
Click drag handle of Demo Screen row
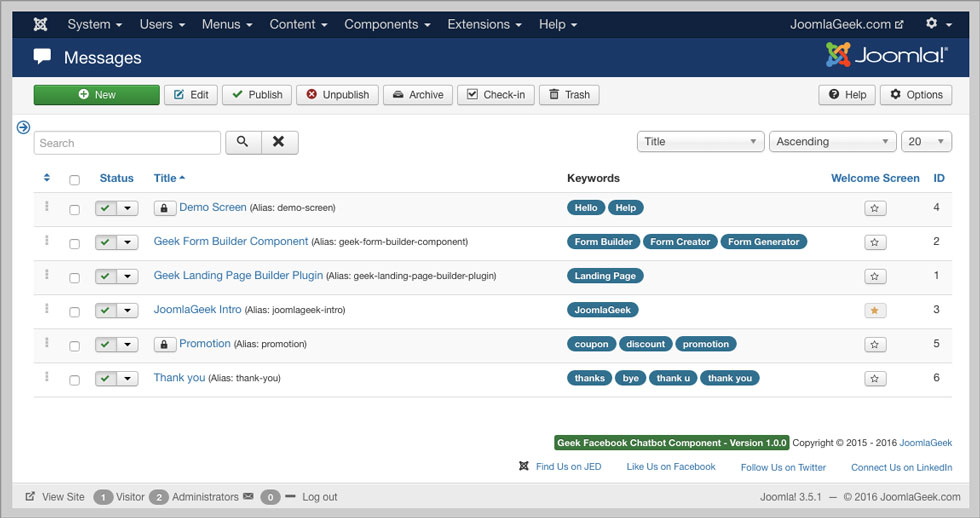click(x=47, y=206)
